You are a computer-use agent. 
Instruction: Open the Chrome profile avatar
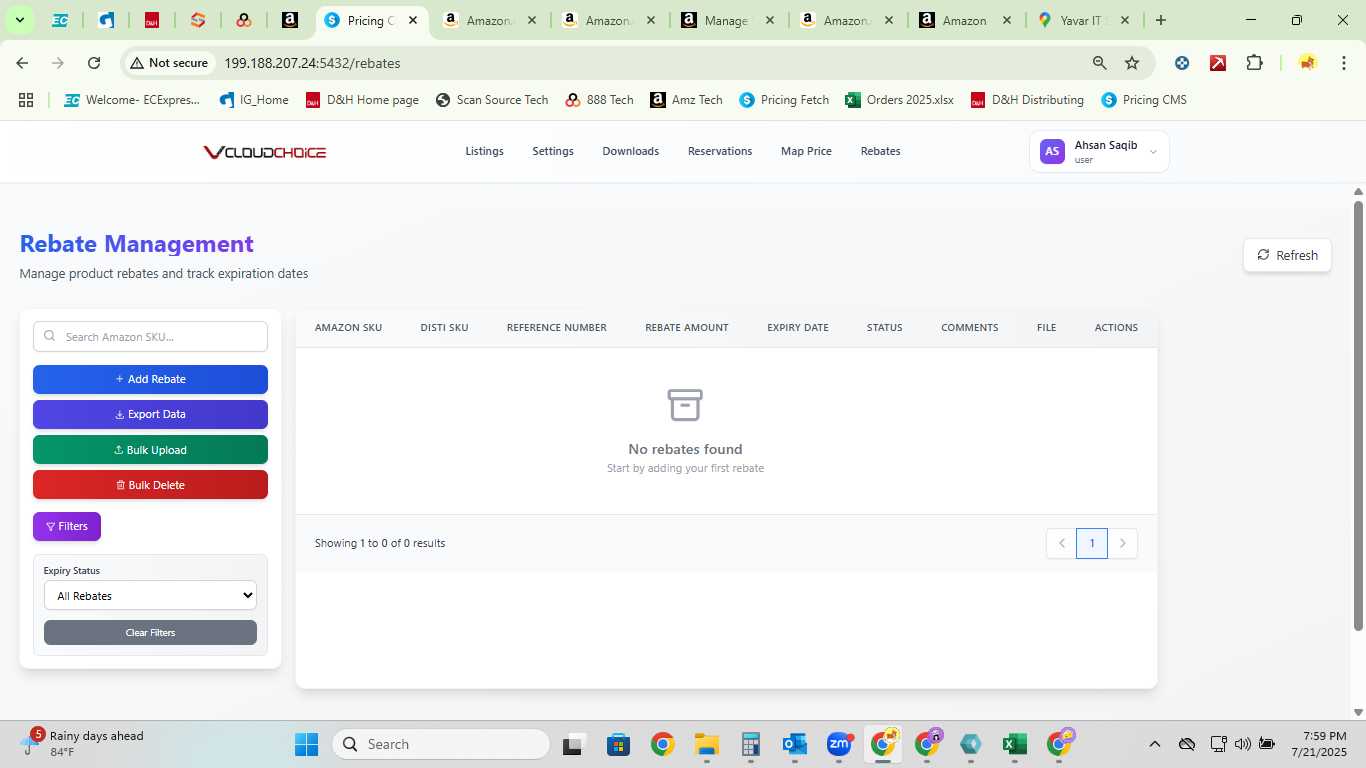tap(1307, 63)
